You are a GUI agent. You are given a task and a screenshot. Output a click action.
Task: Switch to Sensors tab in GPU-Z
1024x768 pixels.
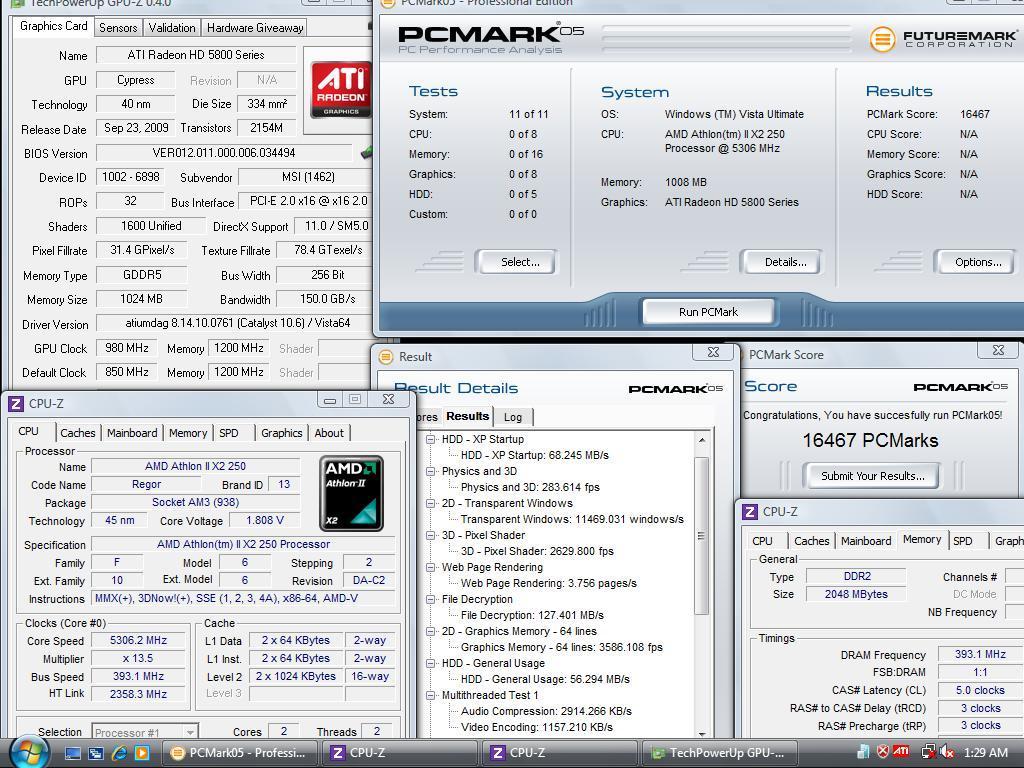point(118,27)
